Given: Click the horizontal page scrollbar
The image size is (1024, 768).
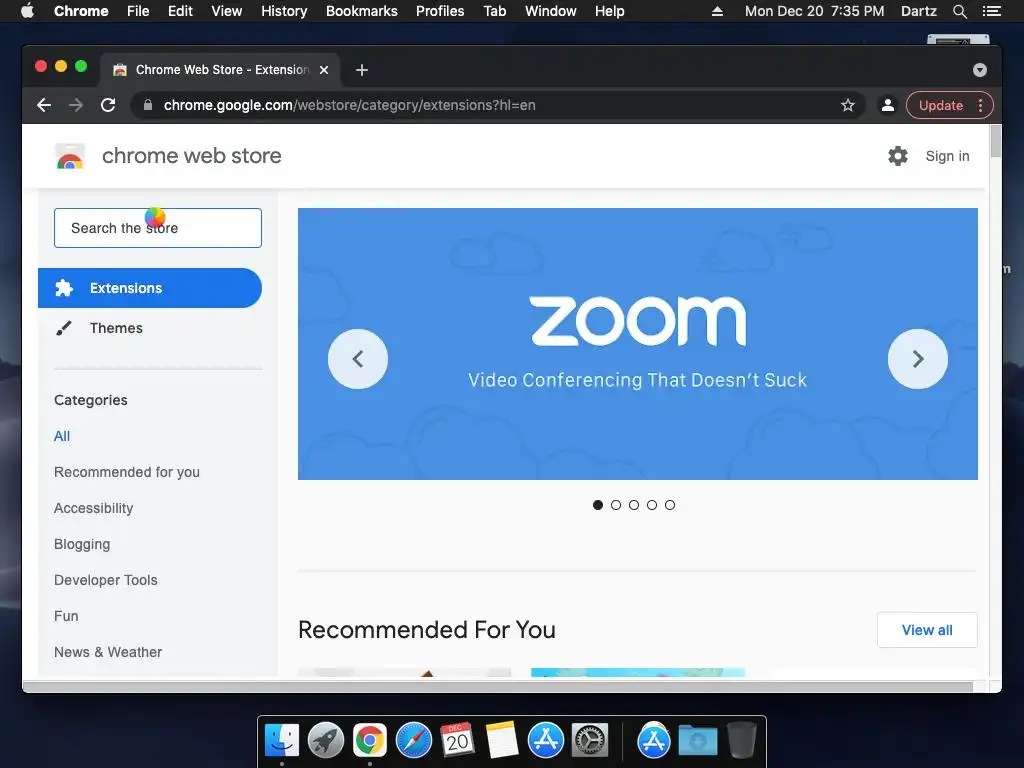Looking at the screenshot, I should click(x=498, y=686).
